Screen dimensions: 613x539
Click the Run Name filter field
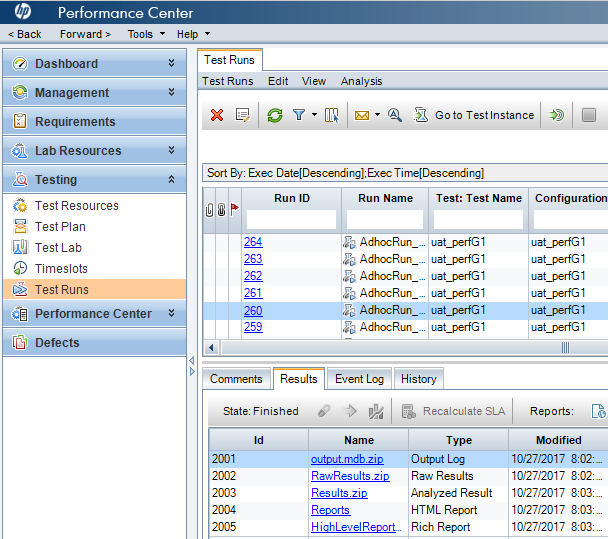(385, 219)
